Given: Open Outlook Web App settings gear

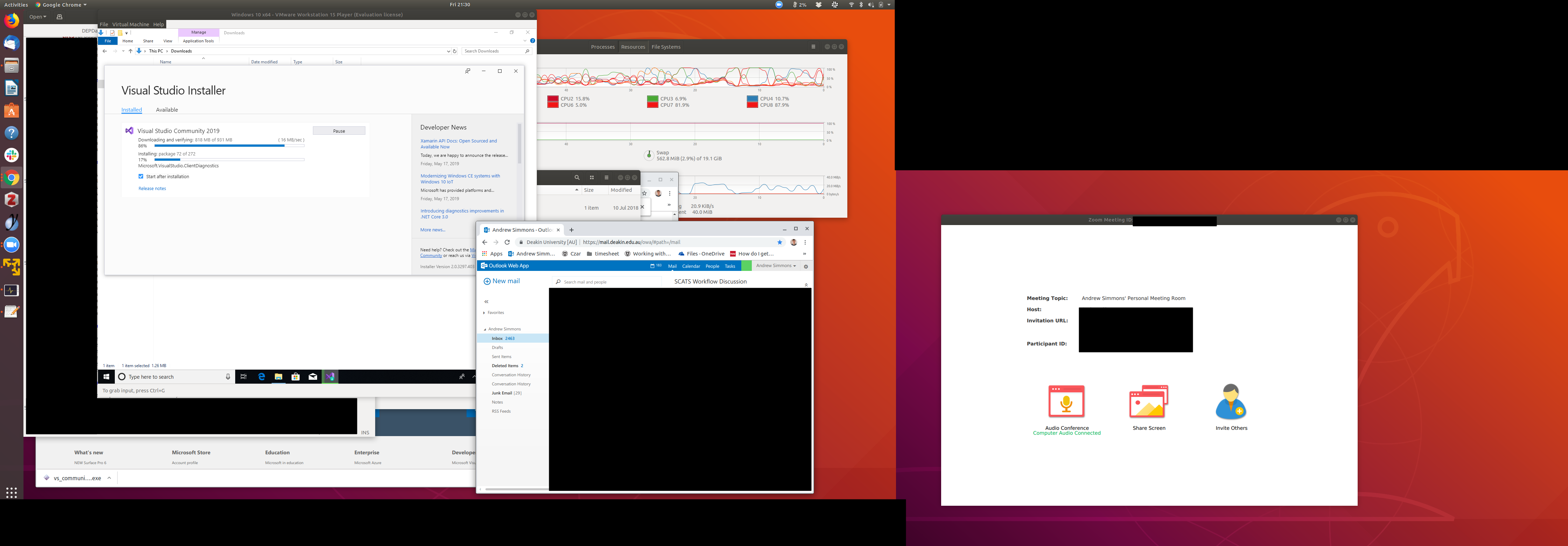Looking at the screenshot, I should [x=806, y=267].
